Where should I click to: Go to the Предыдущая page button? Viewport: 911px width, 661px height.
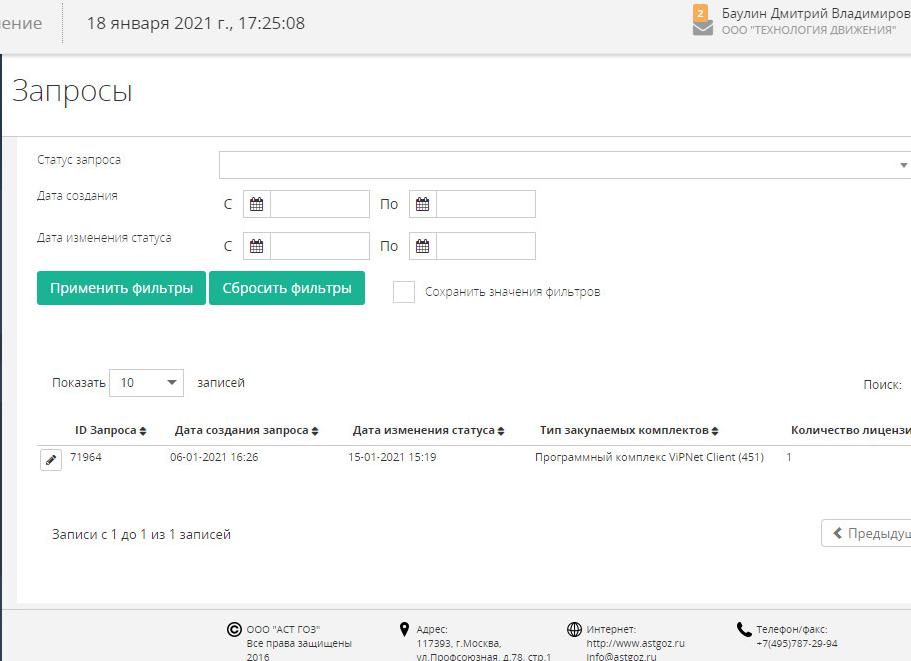coord(866,533)
